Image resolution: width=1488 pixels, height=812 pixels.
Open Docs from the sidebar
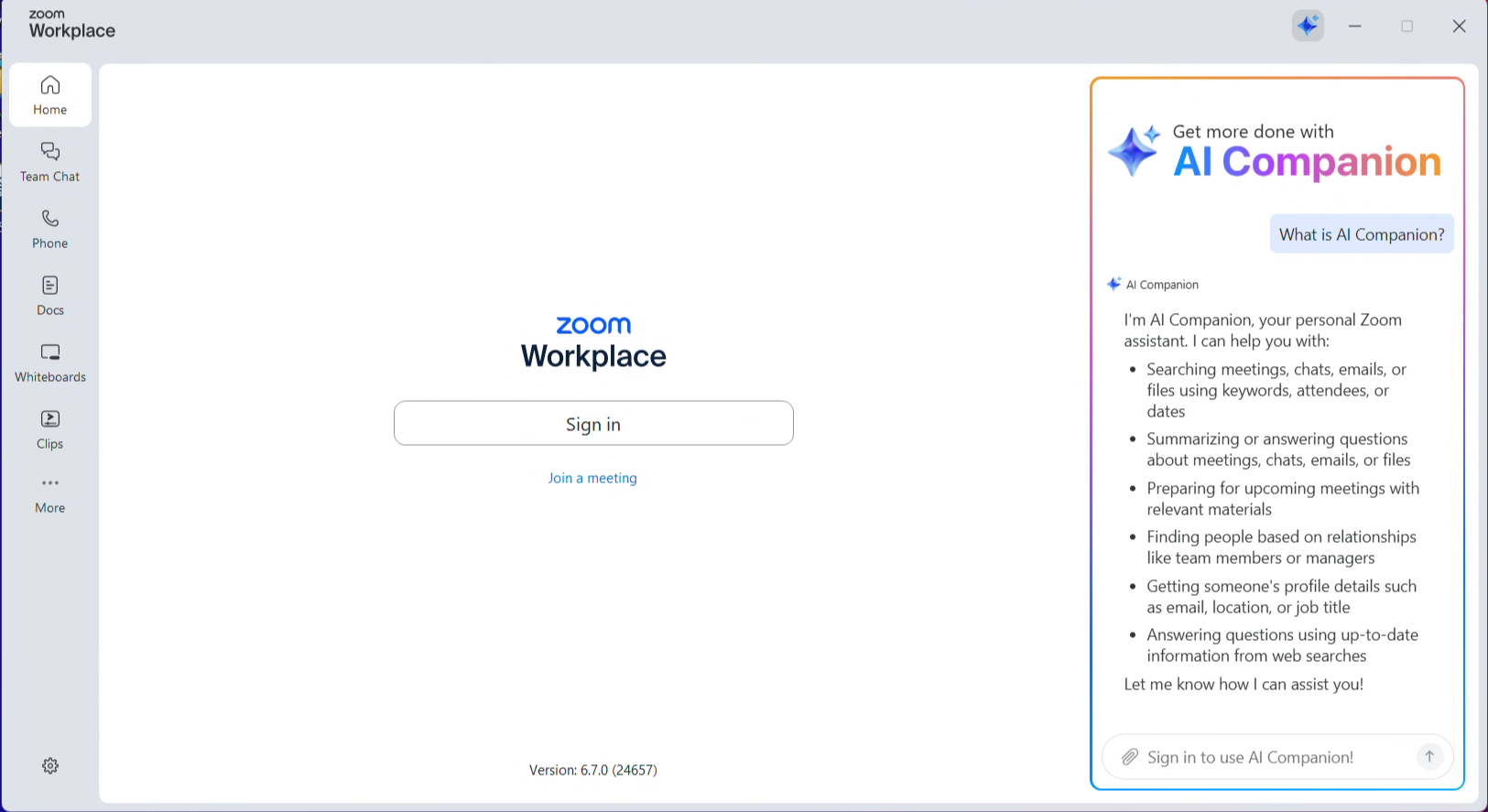[x=50, y=296]
